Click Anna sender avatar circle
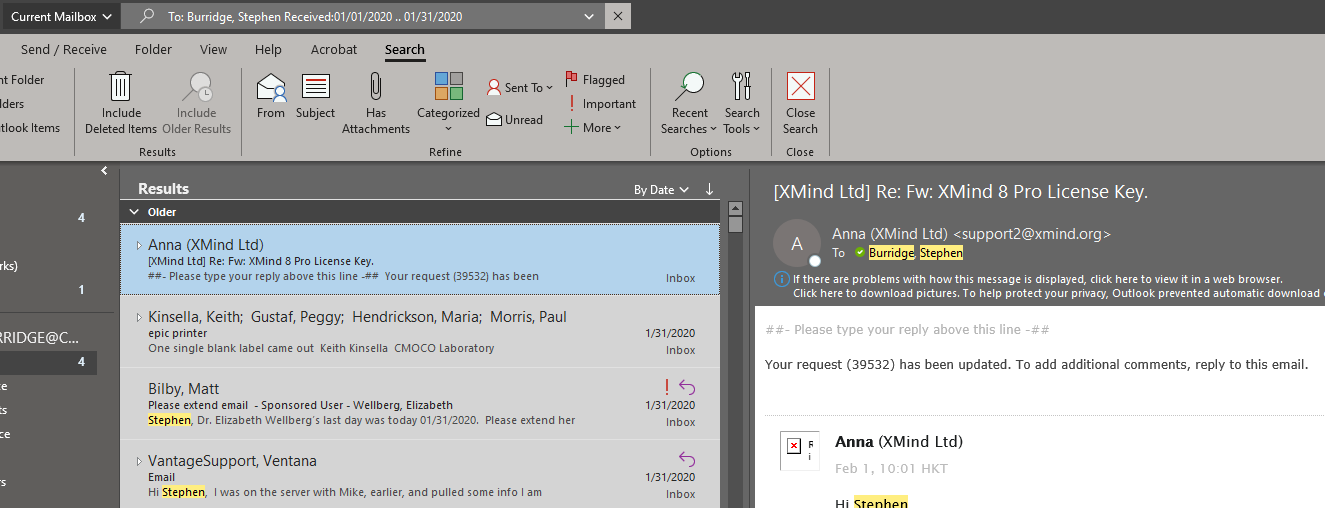This screenshot has width=1325, height=508. click(x=797, y=243)
